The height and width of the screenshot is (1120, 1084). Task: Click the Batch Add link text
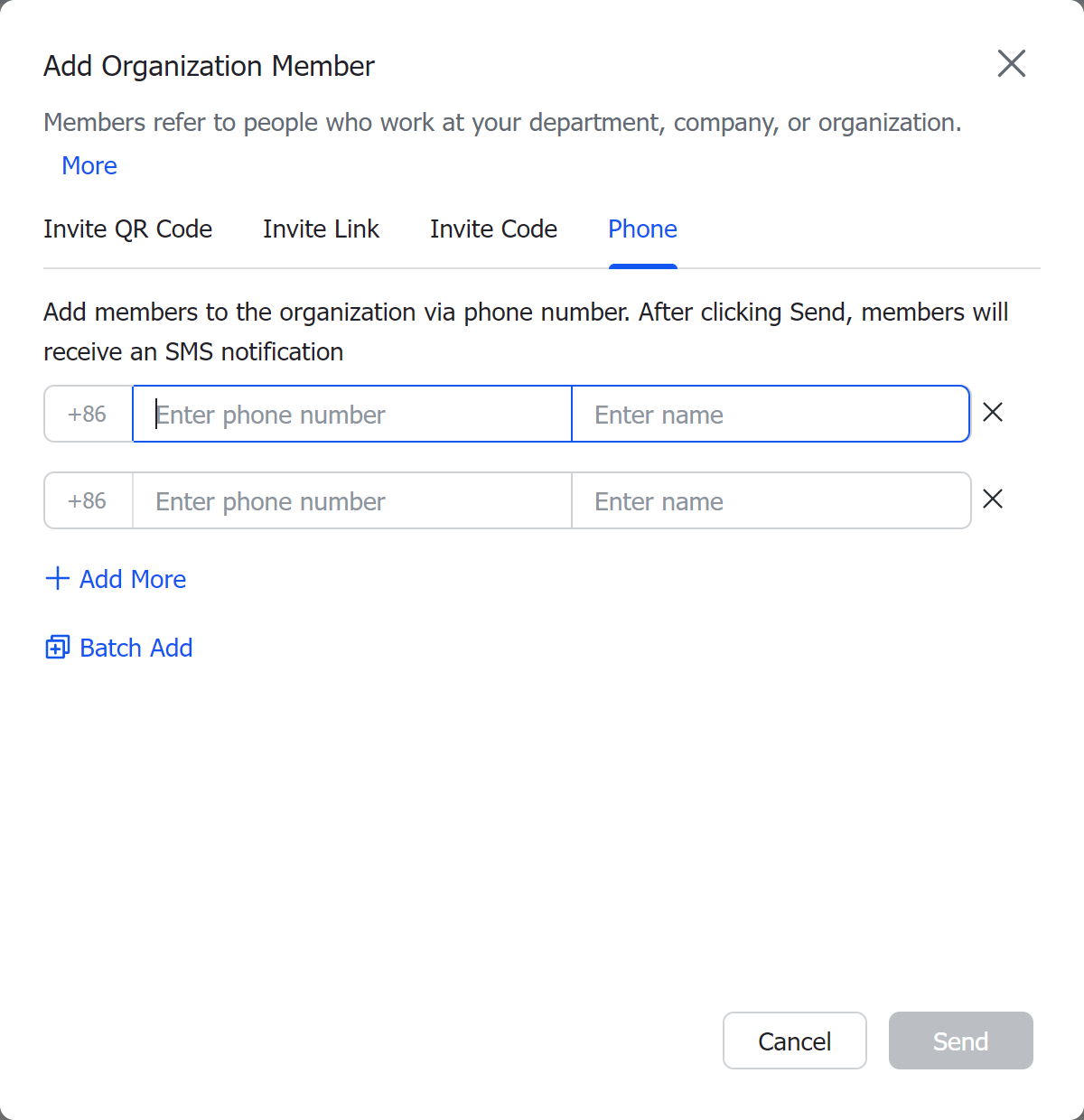coord(136,648)
